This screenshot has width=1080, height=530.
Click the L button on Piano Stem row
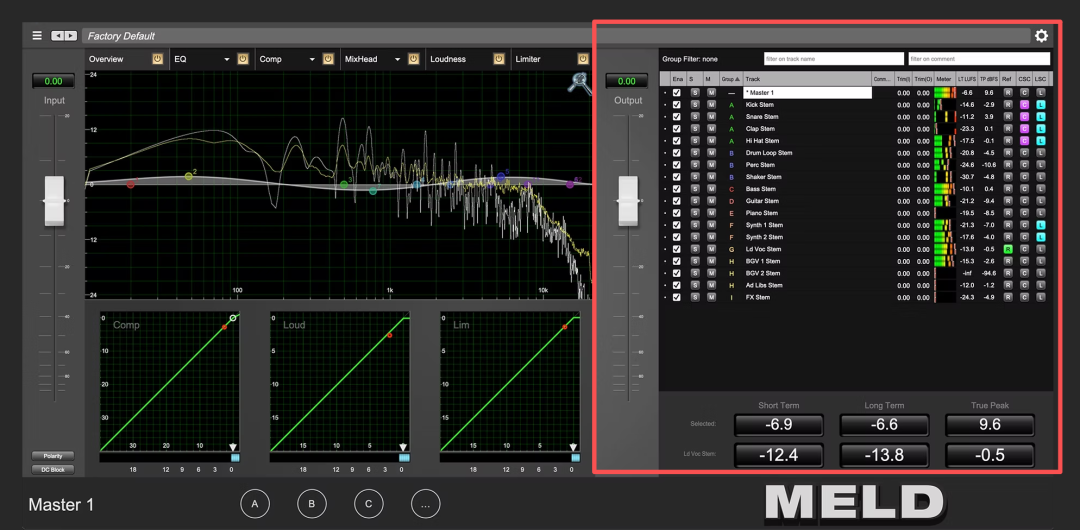coord(1041,213)
